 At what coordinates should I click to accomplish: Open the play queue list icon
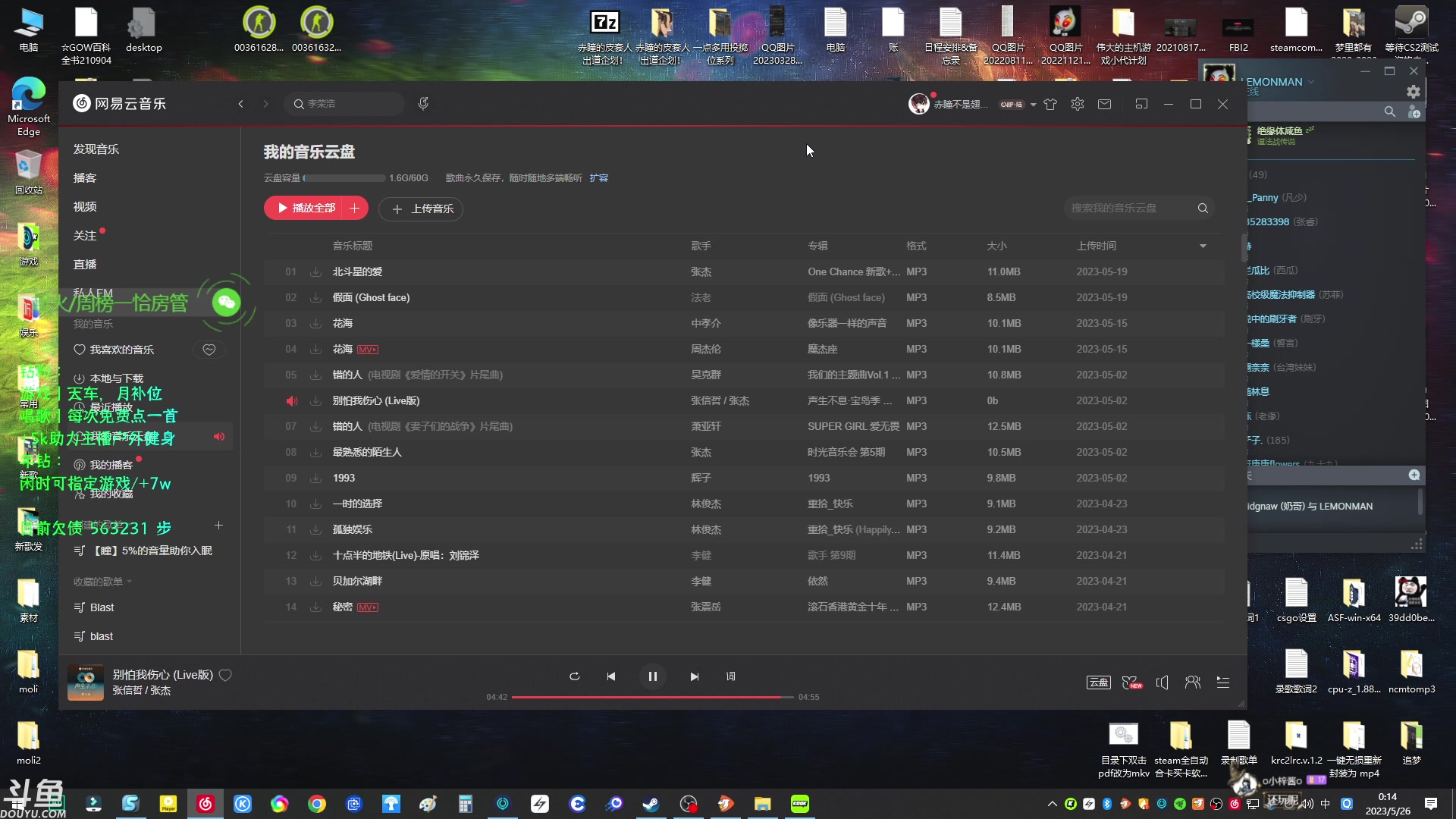tap(1223, 682)
